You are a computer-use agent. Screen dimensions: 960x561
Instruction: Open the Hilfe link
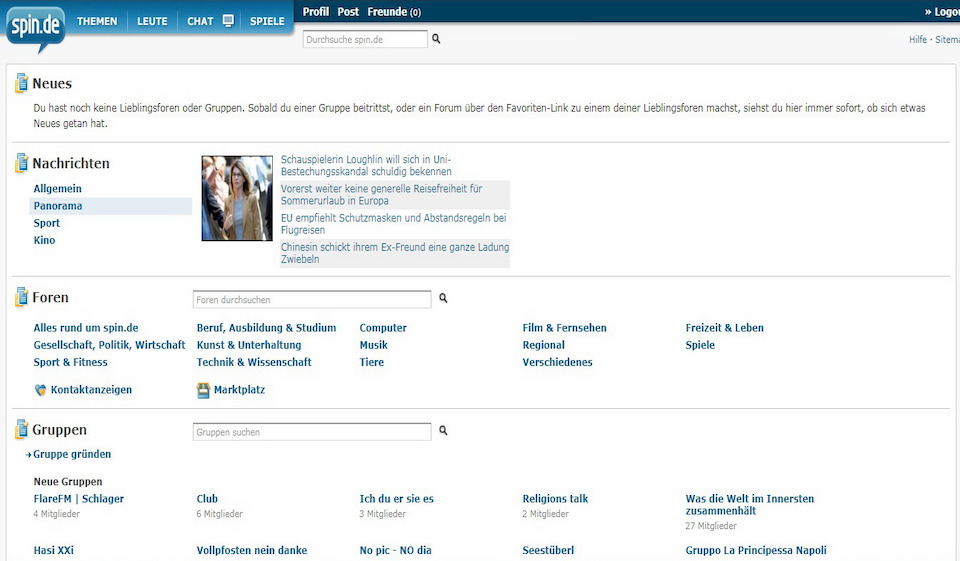point(917,39)
